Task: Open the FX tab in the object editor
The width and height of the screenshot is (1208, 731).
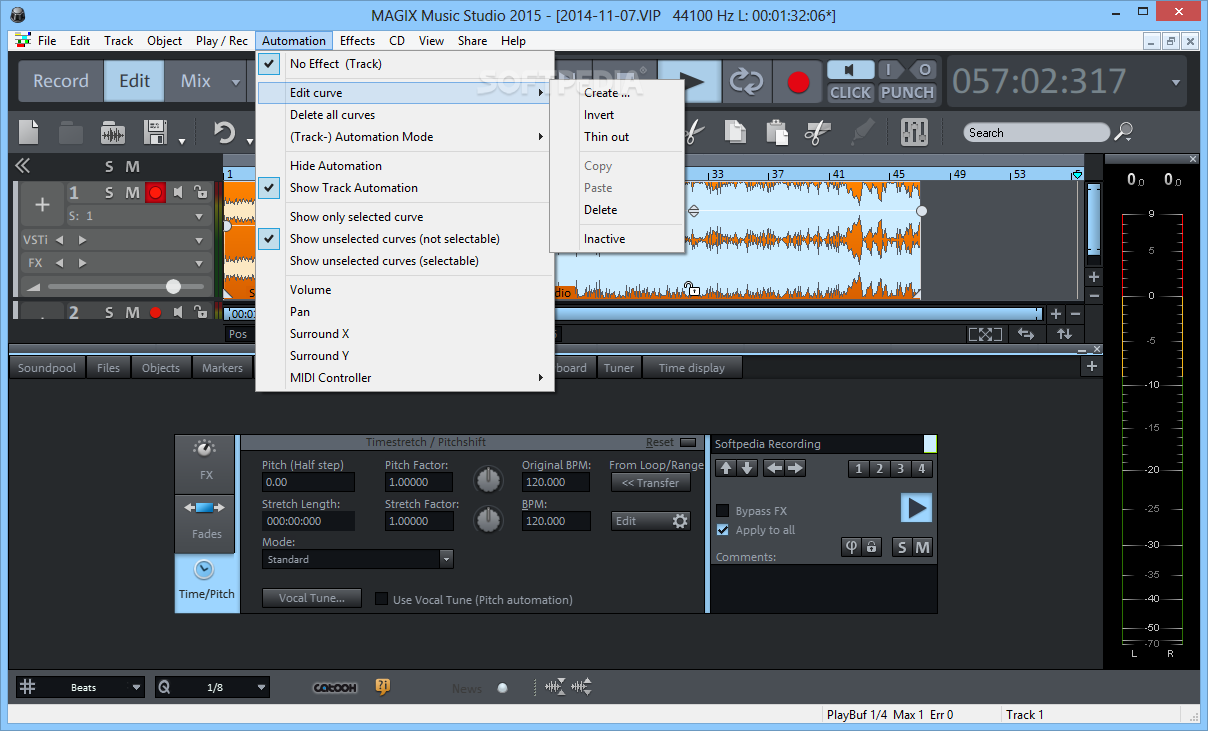Action: pos(206,463)
